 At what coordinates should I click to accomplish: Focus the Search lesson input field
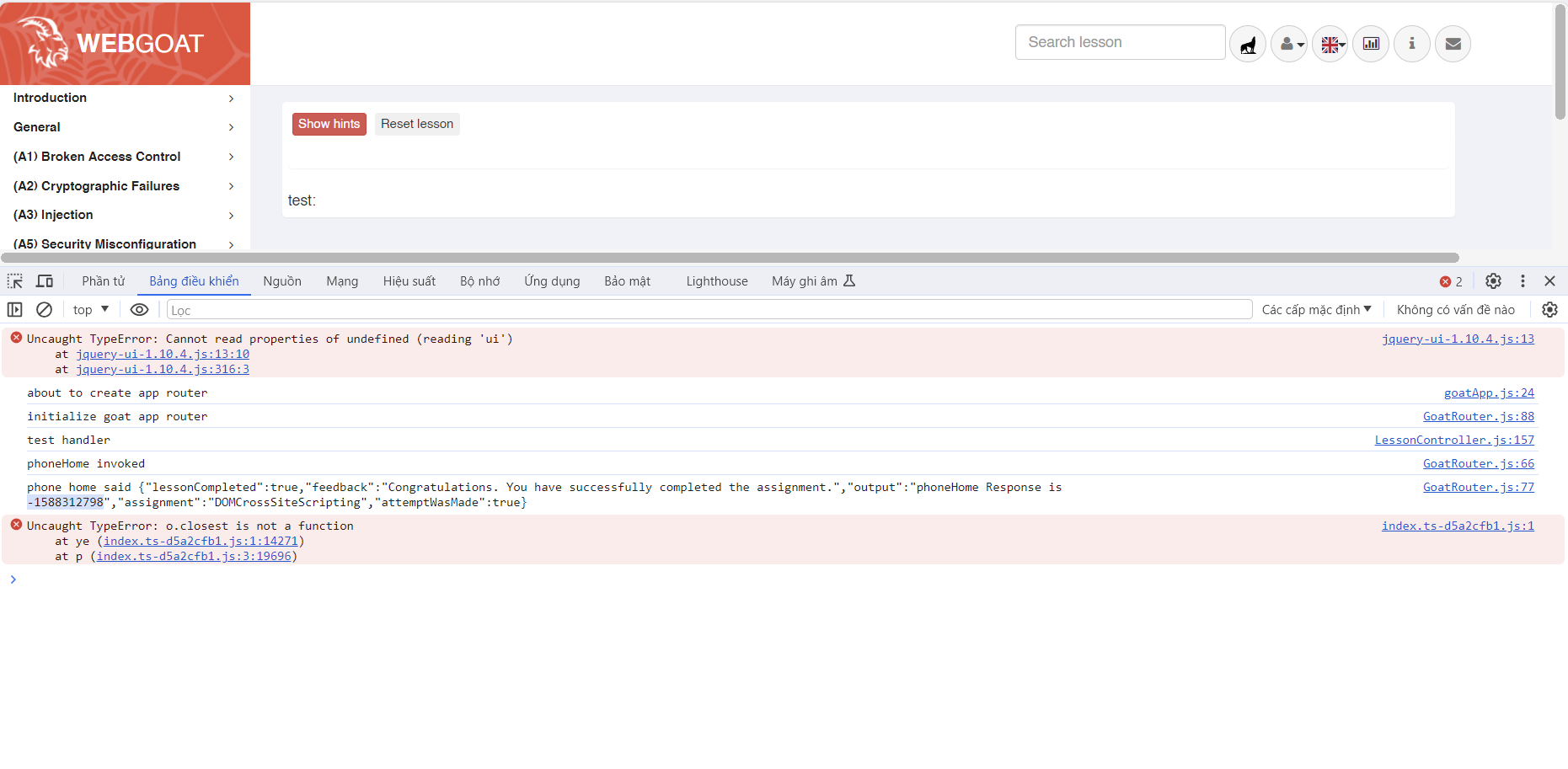tap(1120, 42)
